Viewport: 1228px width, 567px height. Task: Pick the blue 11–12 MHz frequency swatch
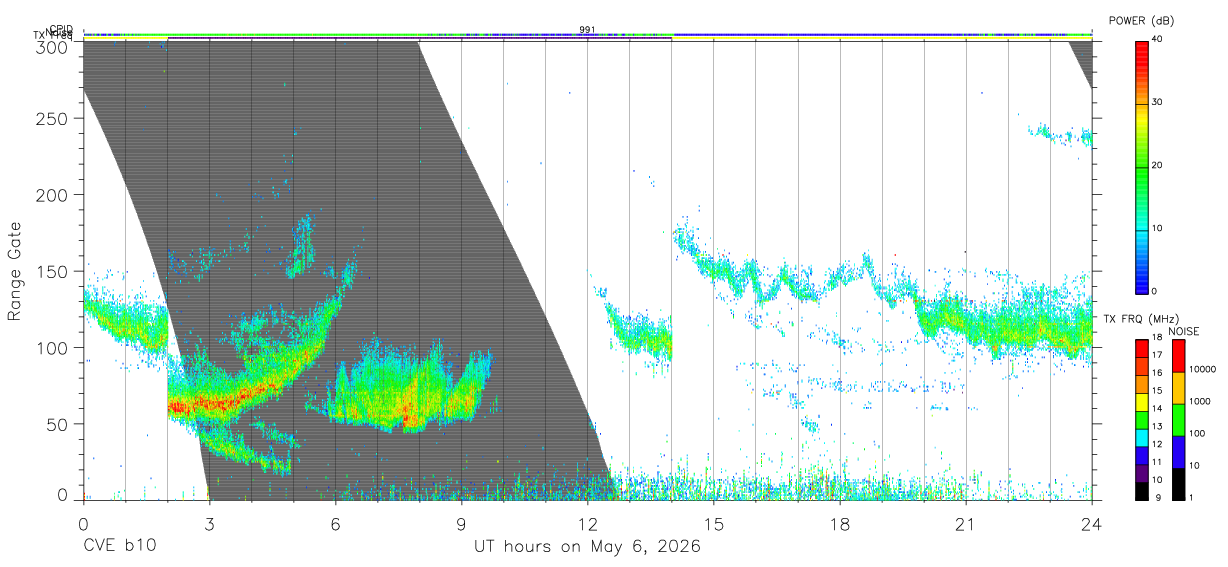tap(1141, 454)
